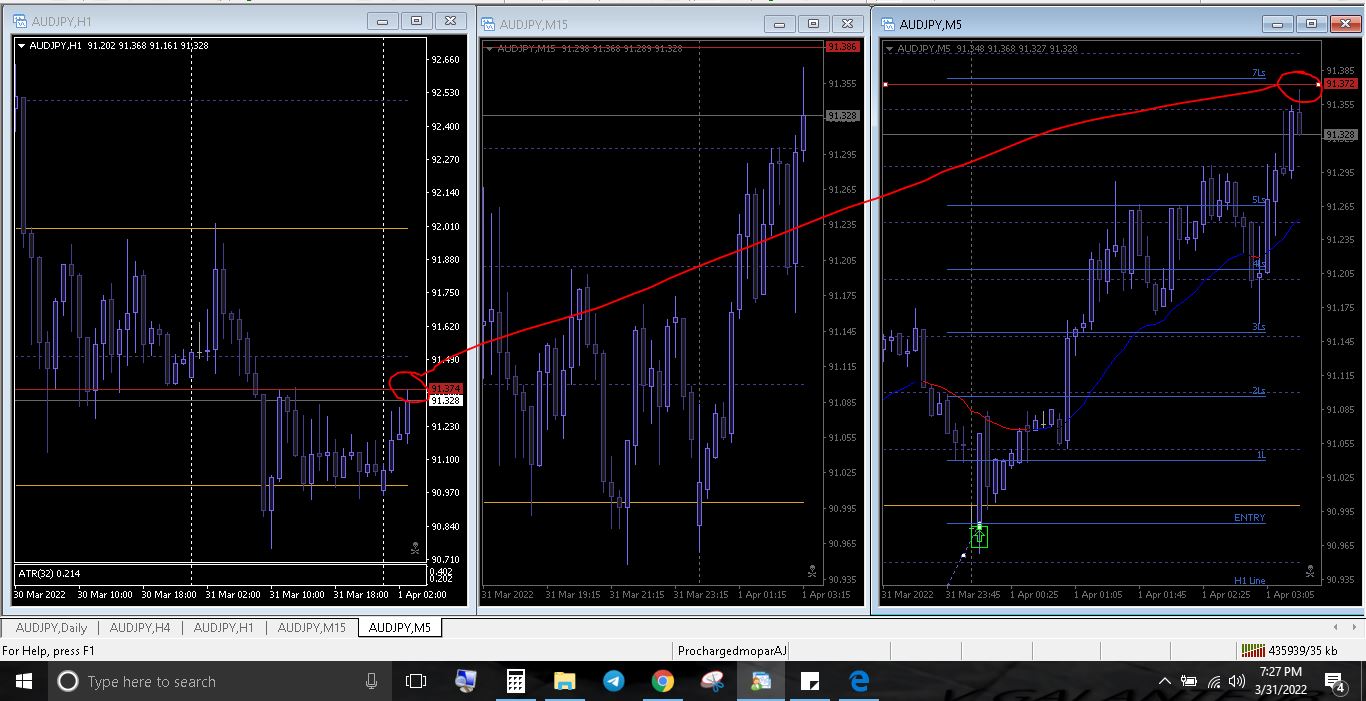Click the white 91.328 price tag on H1 chart
Viewport: 1366px width, 701px height.
(x=444, y=400)
